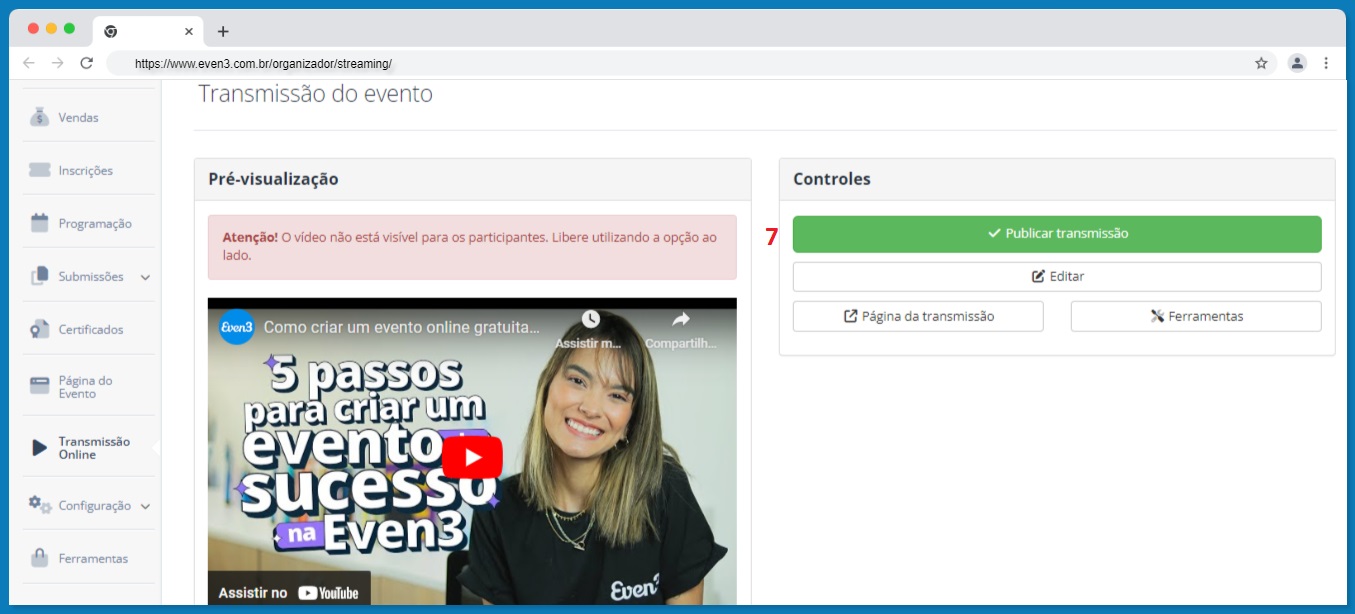Select the Transmissão Online play icon

(40, 448)
